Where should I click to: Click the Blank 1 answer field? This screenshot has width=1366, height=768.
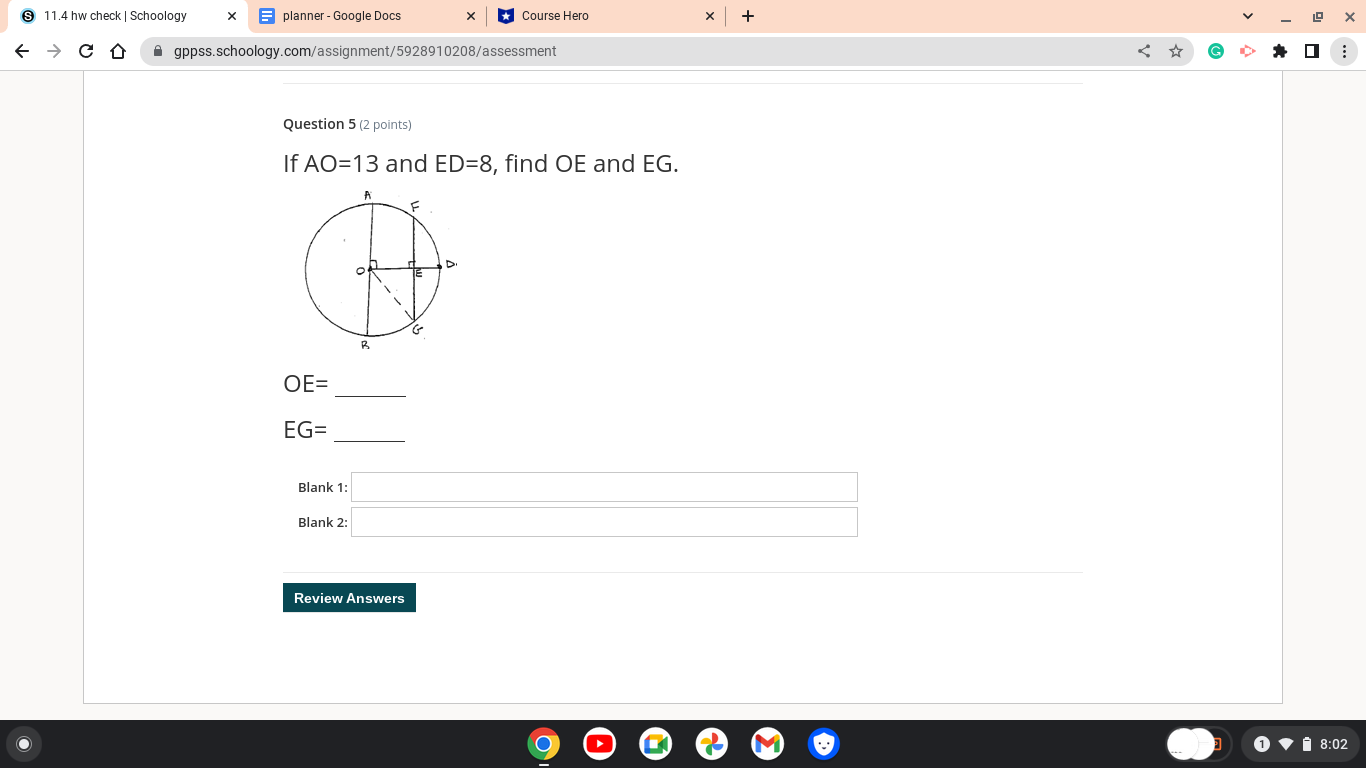(x=604, y=487)
